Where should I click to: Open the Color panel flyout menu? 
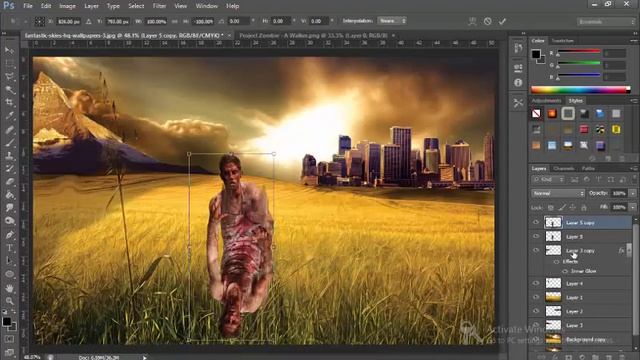(633, 41)
